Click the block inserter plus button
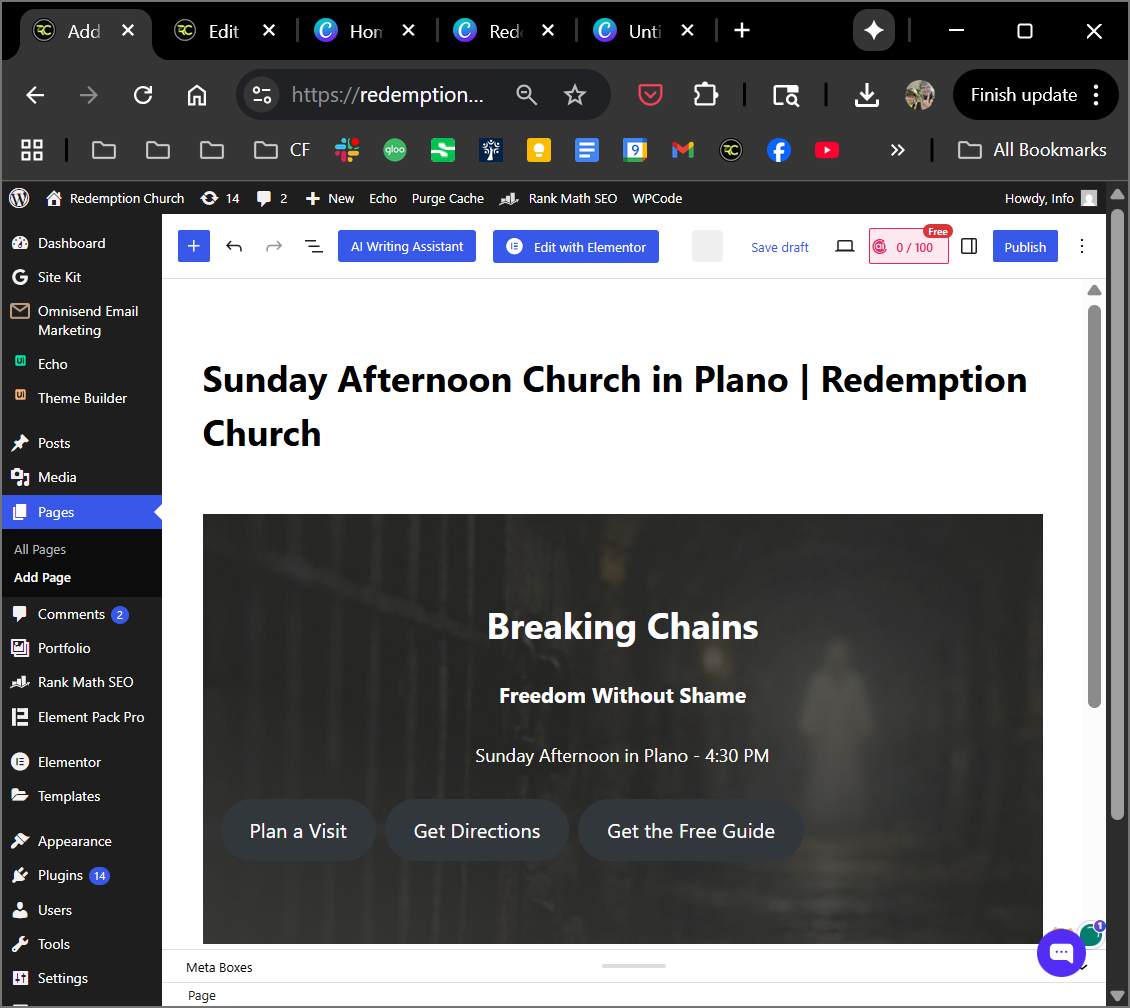1130x1008 pixels. point(194,247)
